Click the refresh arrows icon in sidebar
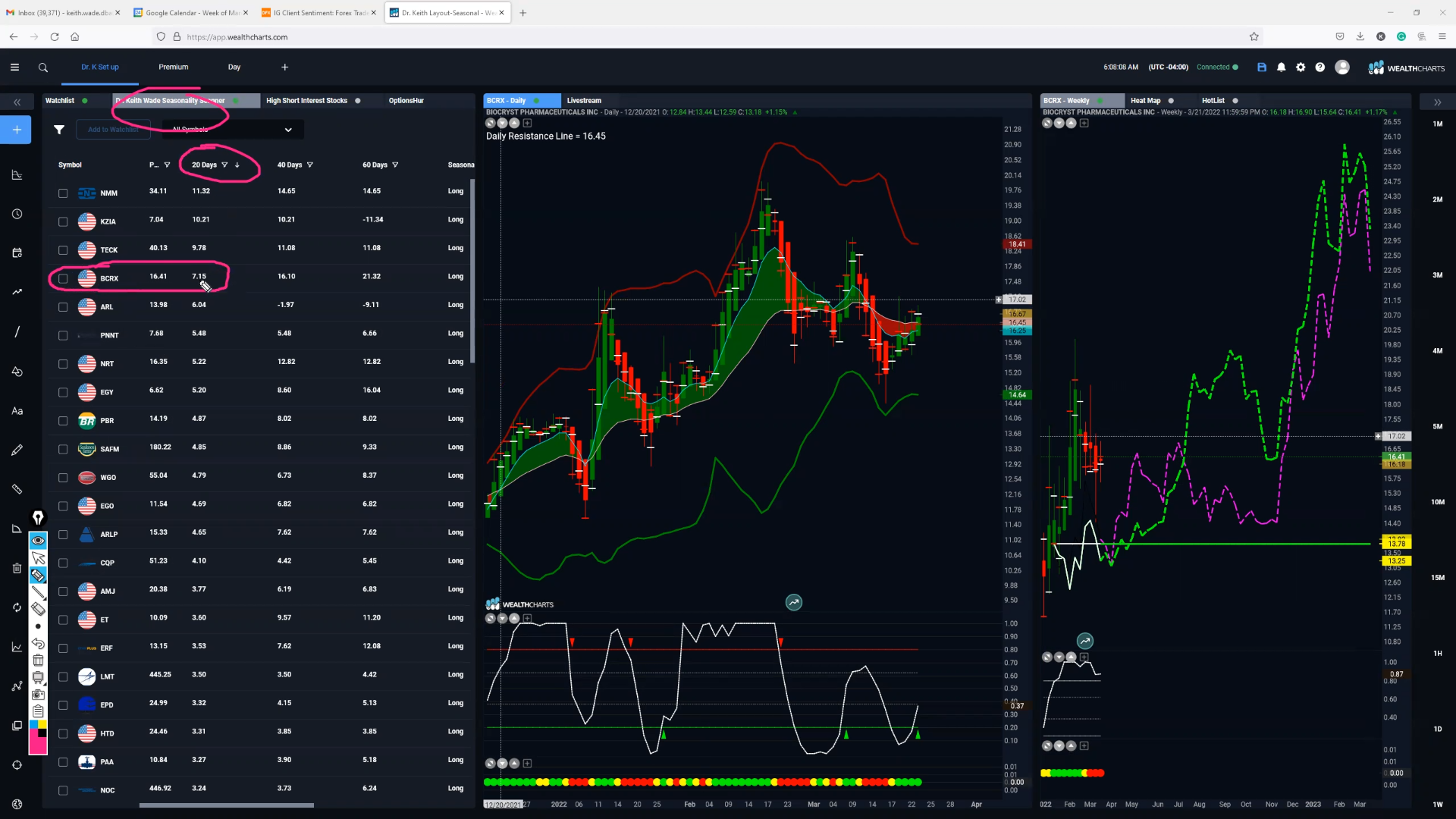This screenshot has height=819, width=1456. pos(17,607)
